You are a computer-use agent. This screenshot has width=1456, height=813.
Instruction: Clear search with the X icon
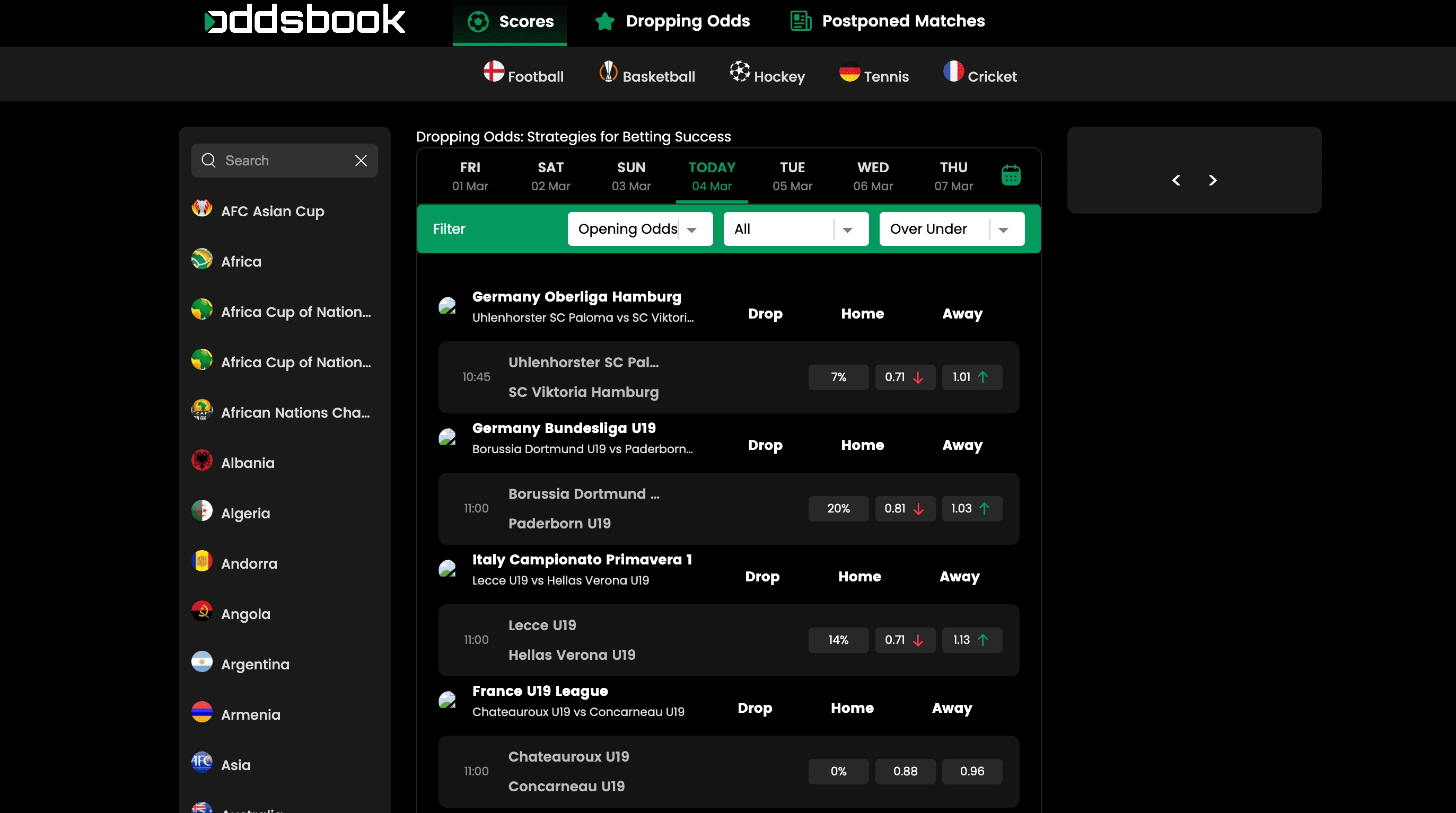[361, 161]
